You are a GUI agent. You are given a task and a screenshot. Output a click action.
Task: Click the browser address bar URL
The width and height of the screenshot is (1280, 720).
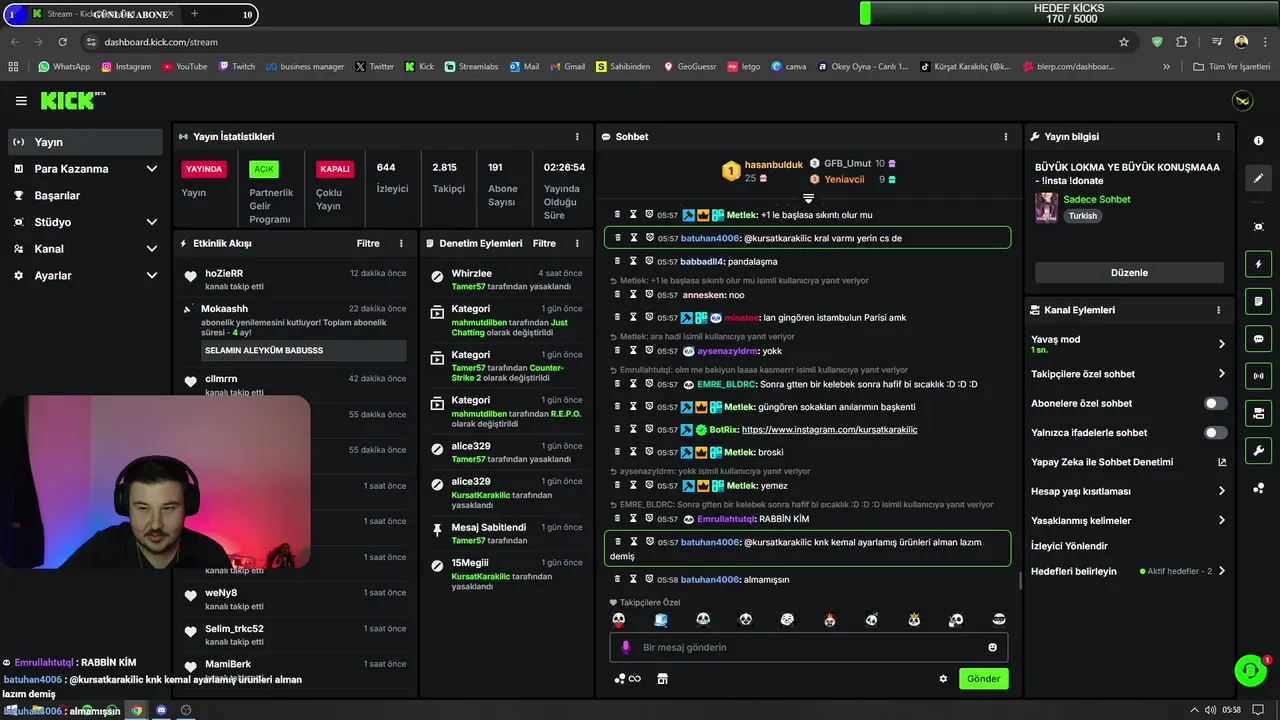pyautogui.click(x=161, y=42)
